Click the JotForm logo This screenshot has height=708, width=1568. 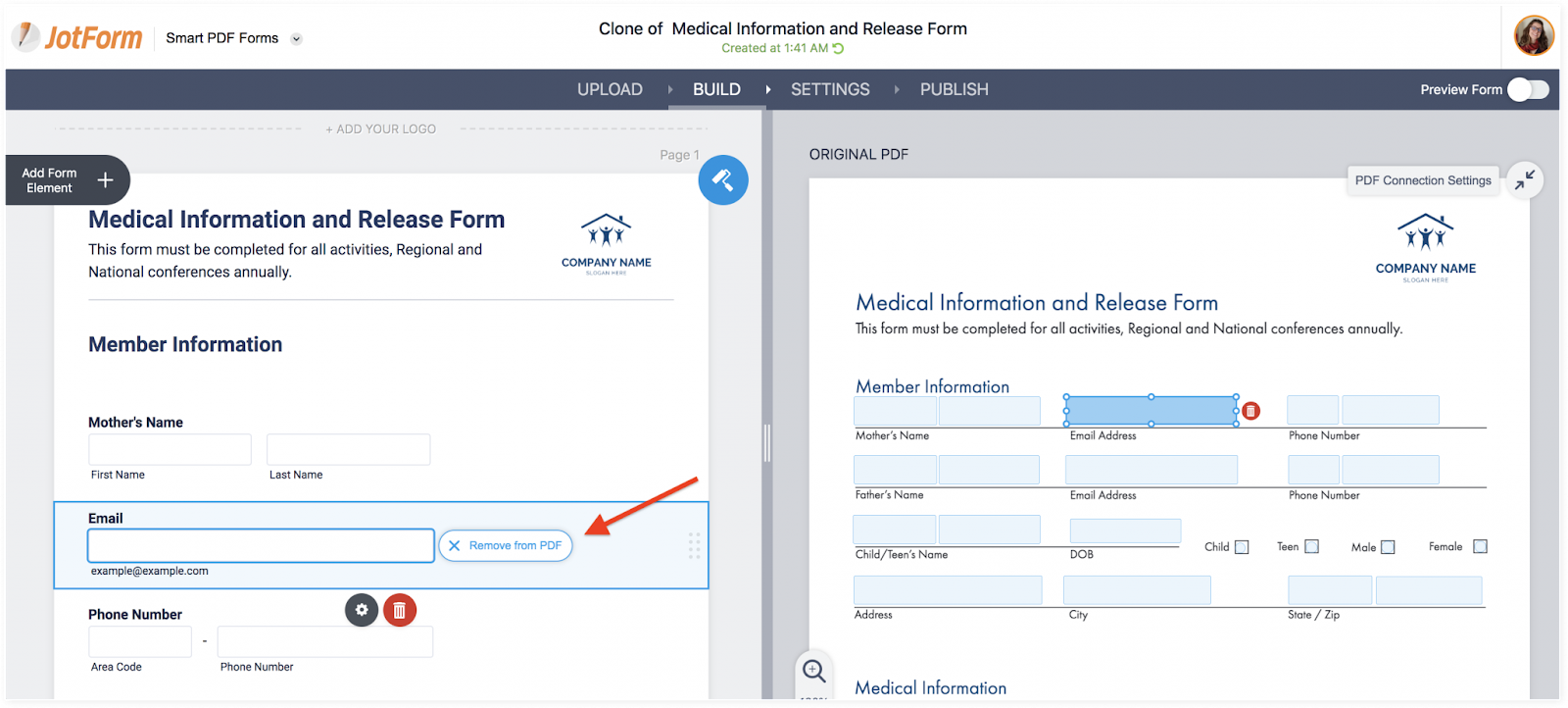pyautogui.click(x=77, y=37)
